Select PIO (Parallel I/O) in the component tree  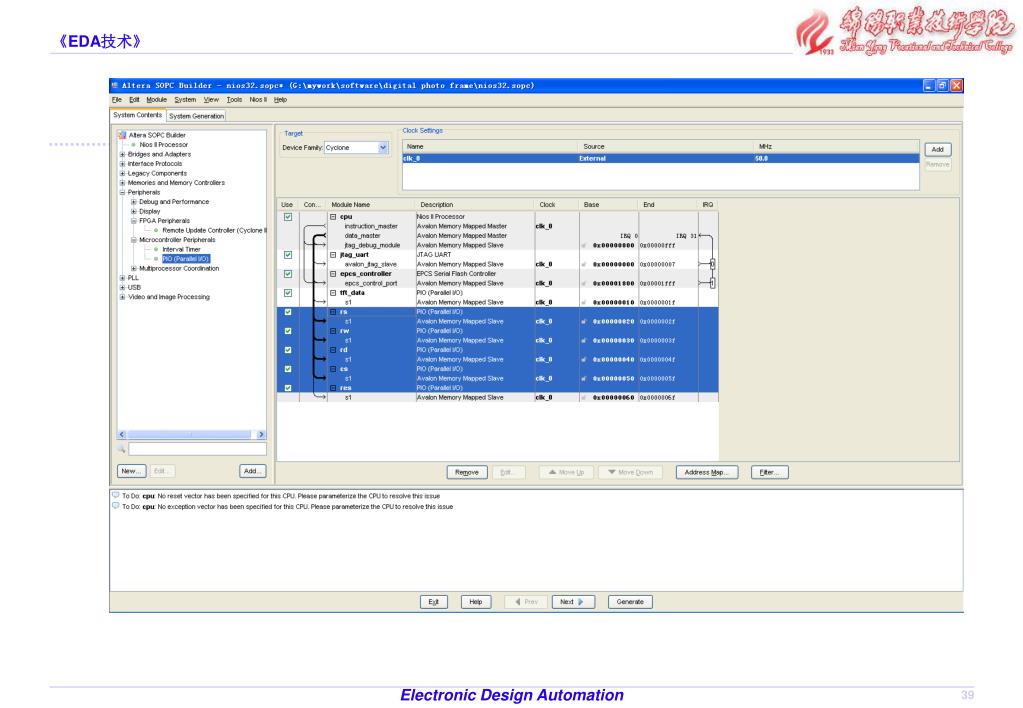[186, 259]
